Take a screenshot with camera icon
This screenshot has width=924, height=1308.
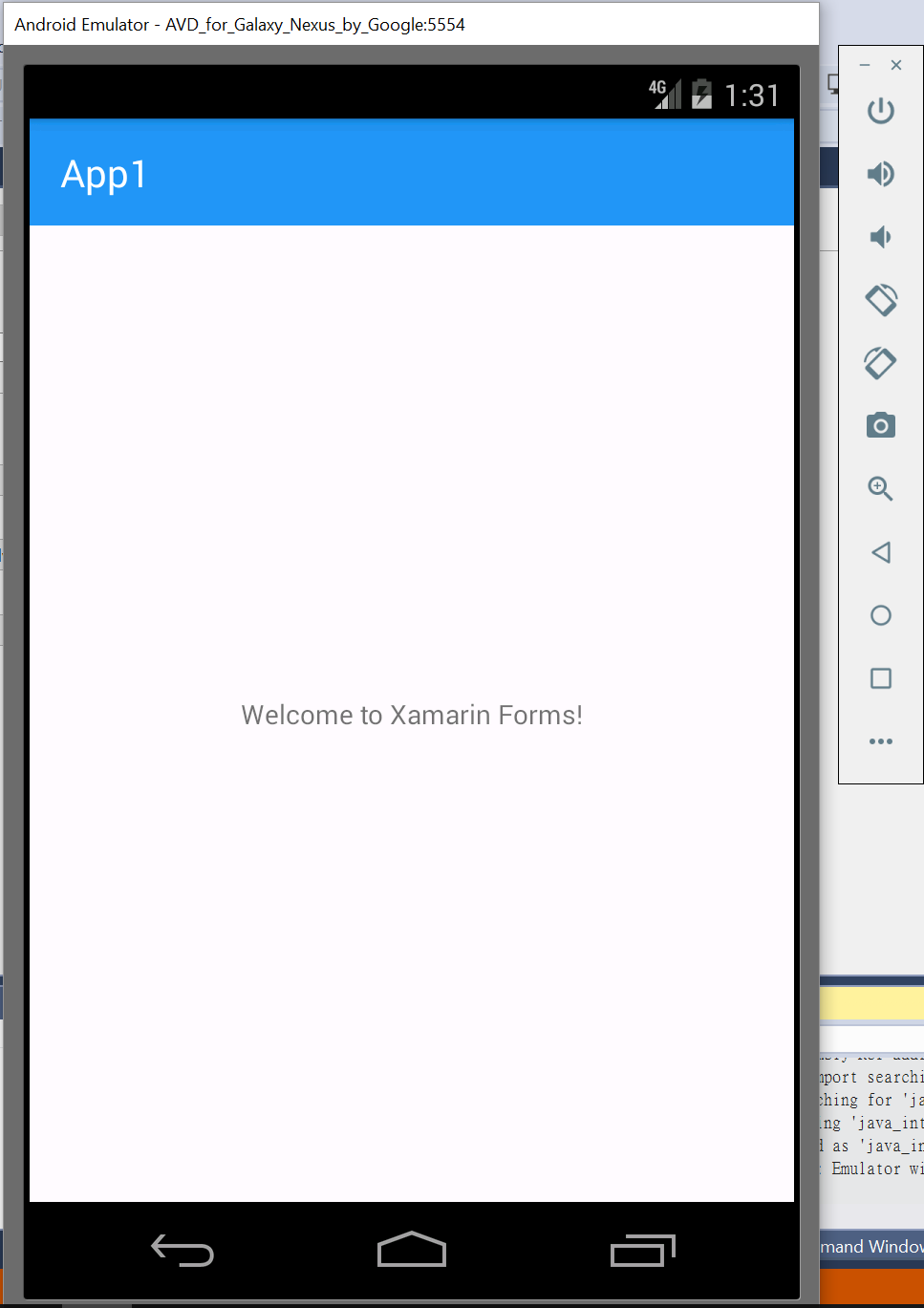pyautogui.click(x=880, y=425)
